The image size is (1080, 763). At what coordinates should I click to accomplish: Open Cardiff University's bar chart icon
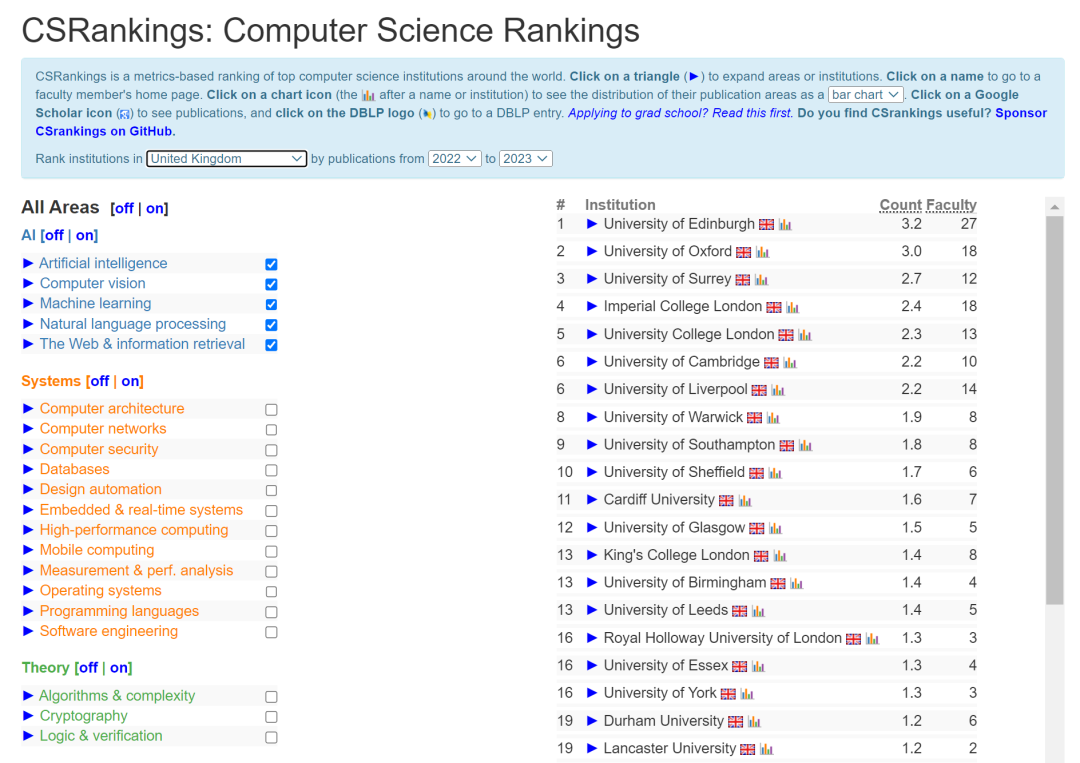point(744,500)
